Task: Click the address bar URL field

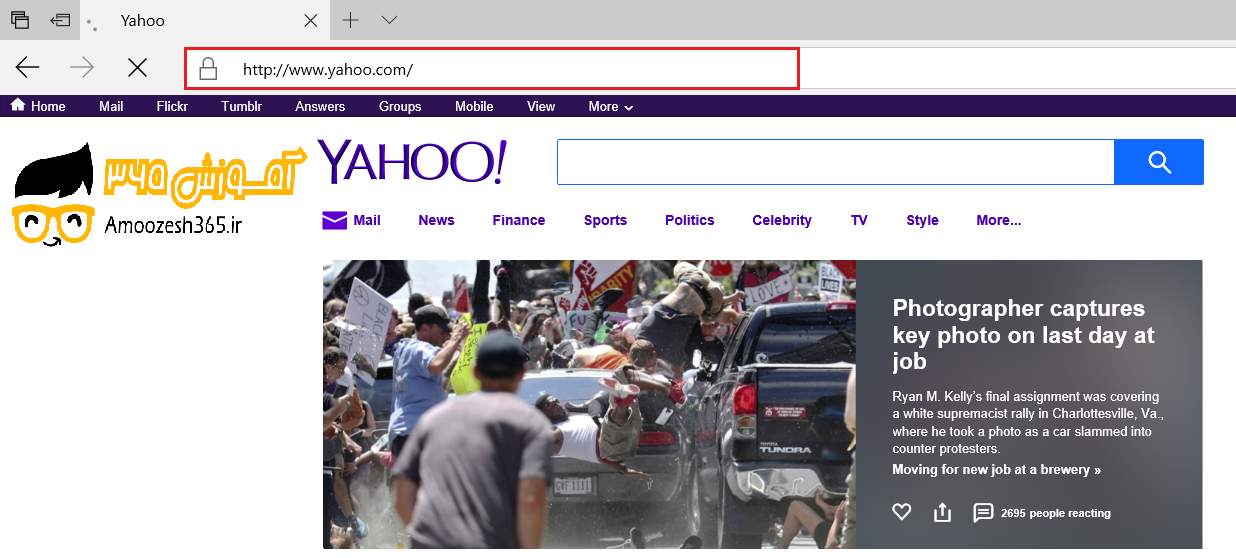Action: click(x=491, y=69)
